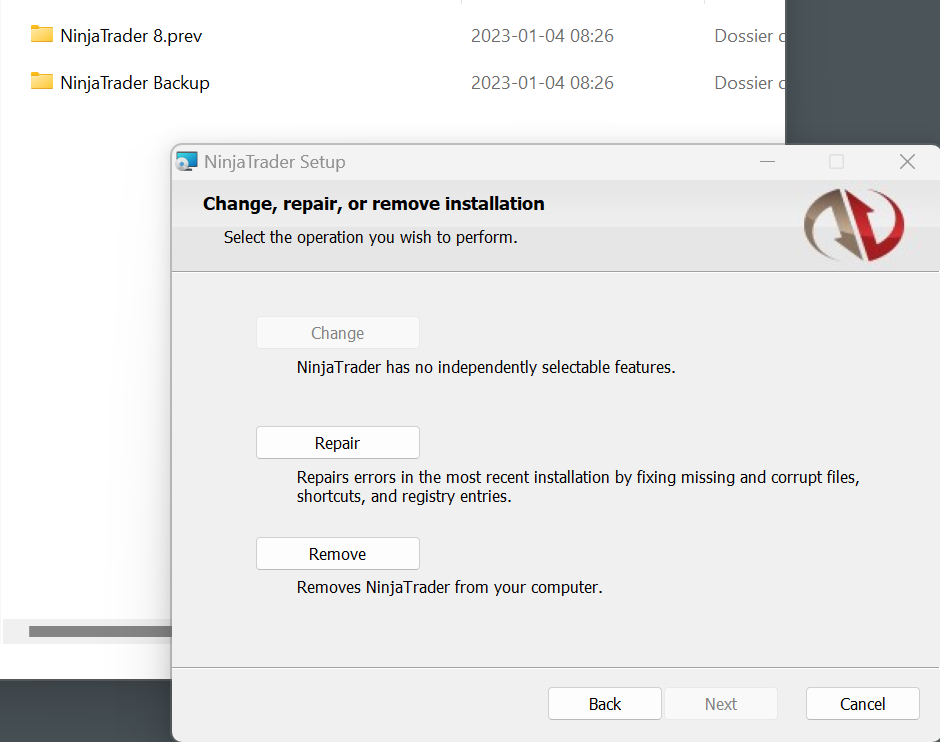Select the NinjaTrader 8.prev folder name
Viewport: 940px width, 742px height.
131,35
